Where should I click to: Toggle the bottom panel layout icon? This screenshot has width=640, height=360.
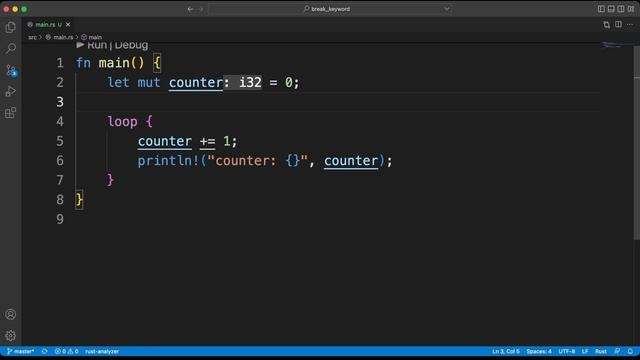tap(611, 9)
